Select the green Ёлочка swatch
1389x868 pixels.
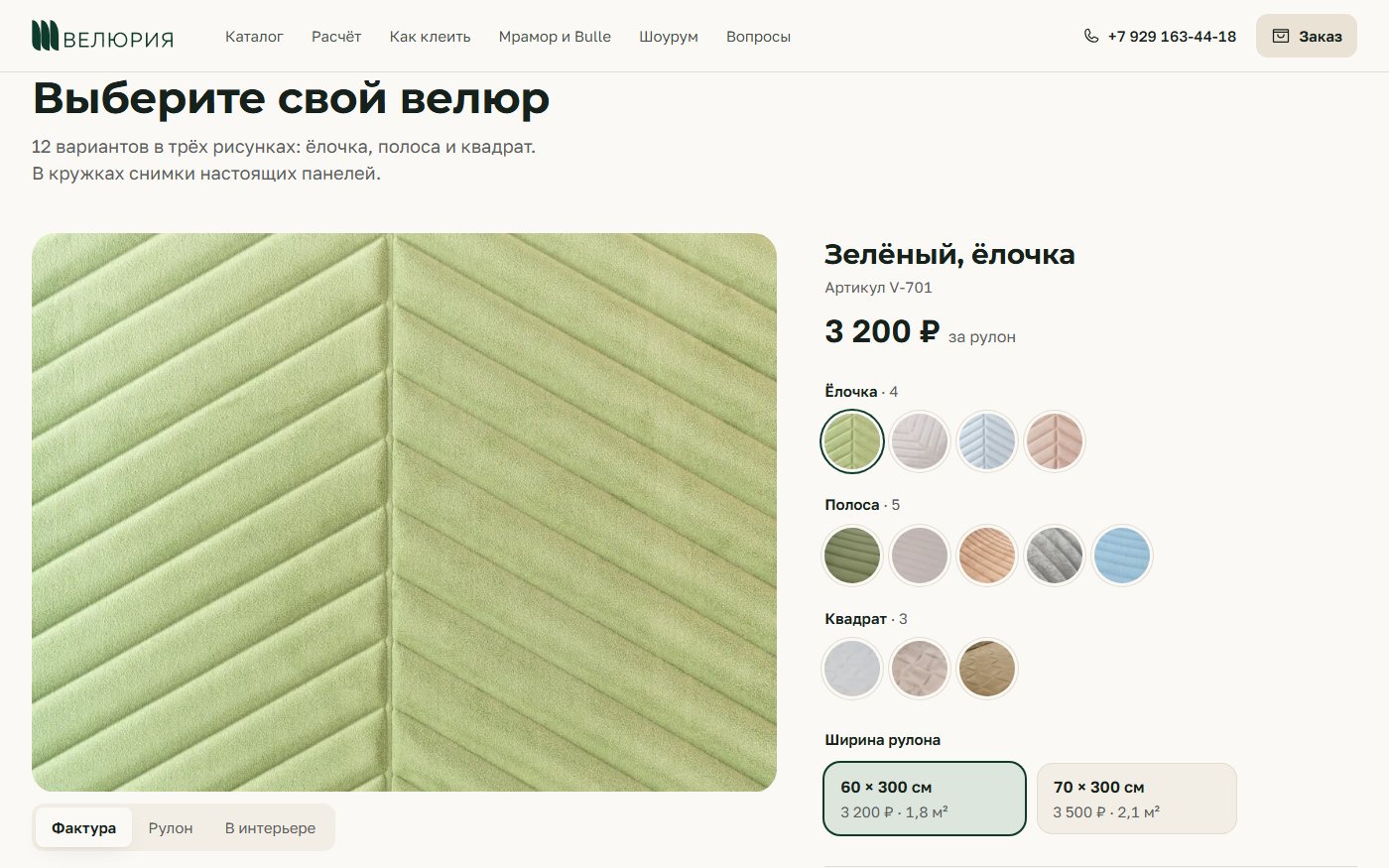click(x=852, y=441)
